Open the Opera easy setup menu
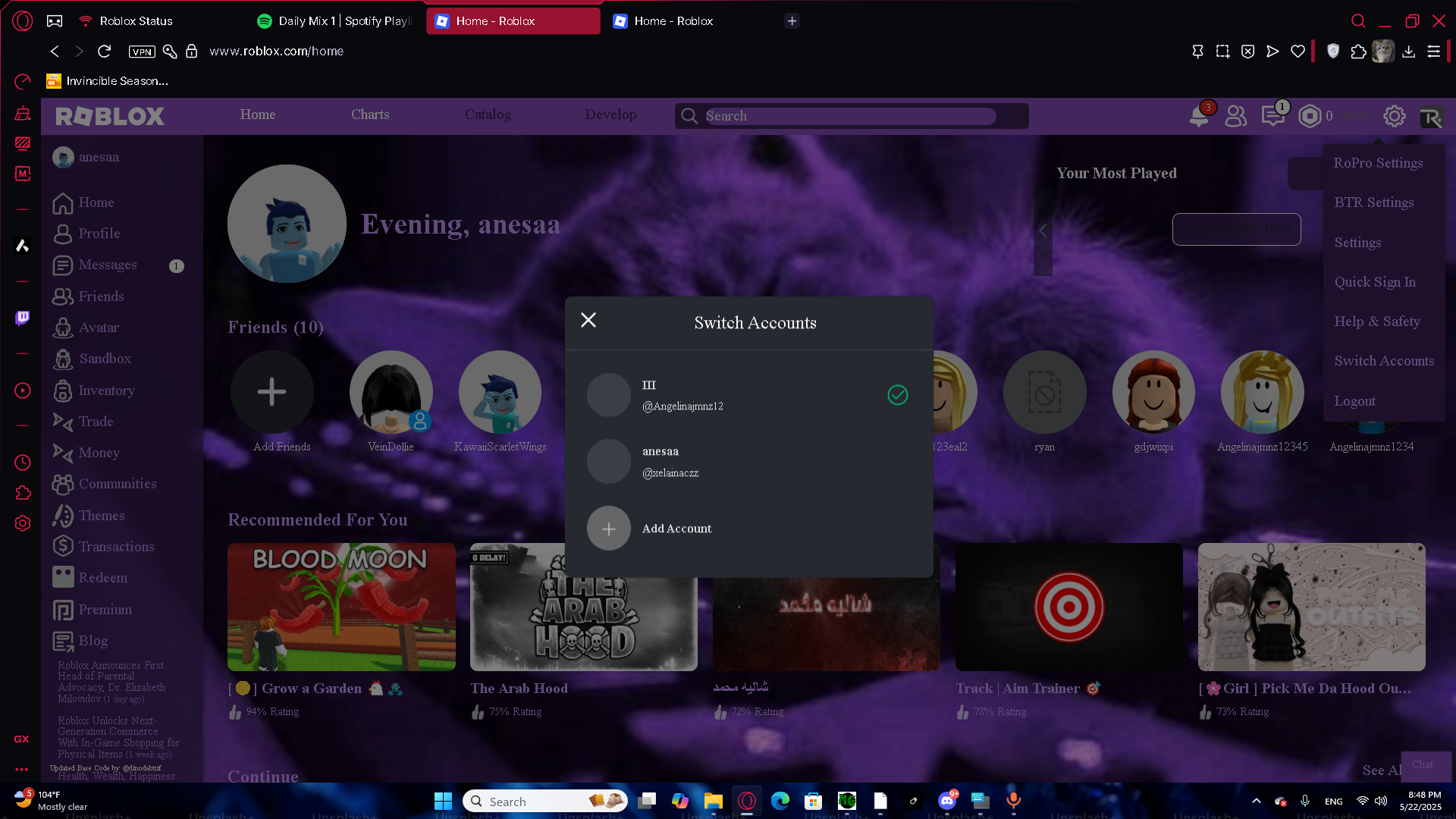Viewport: 1456px width, 819px height. pos(1433,52)
